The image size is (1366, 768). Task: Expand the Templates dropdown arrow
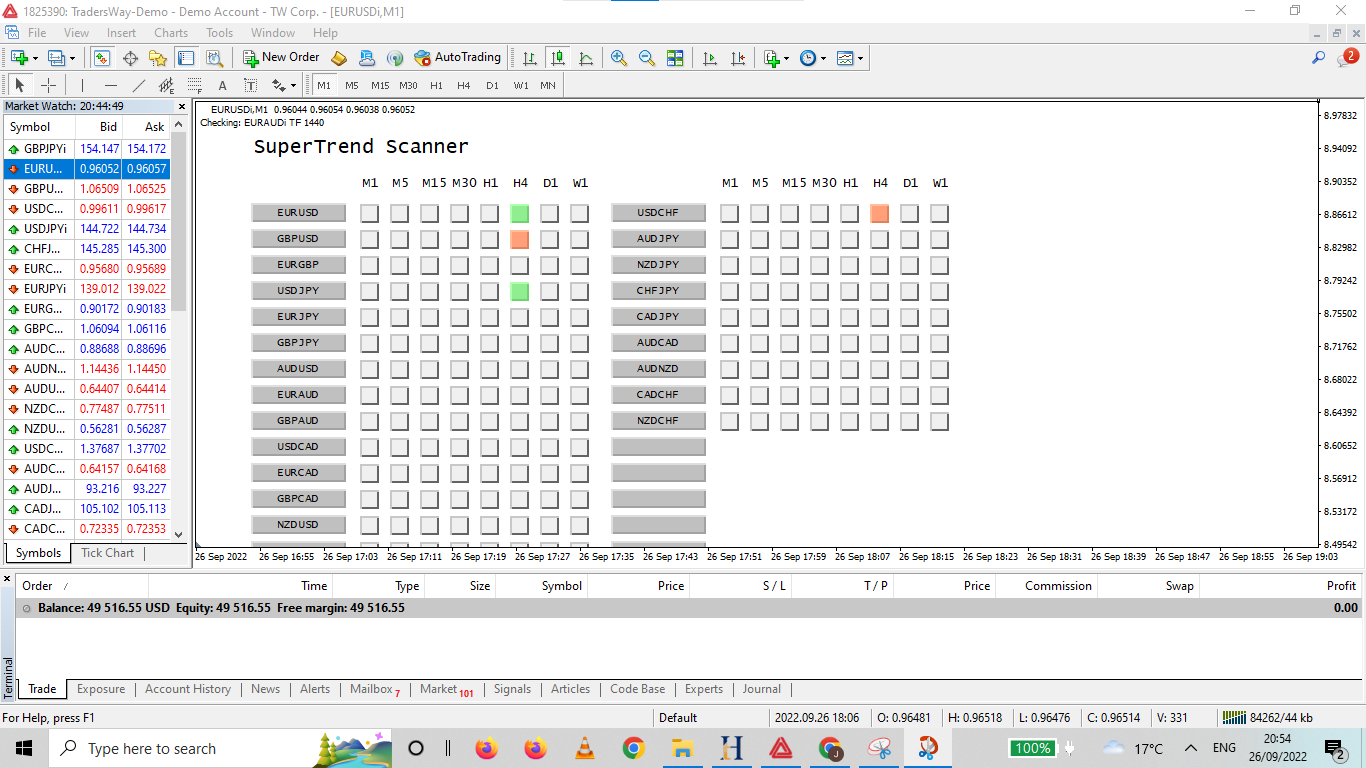click(860, 58)
